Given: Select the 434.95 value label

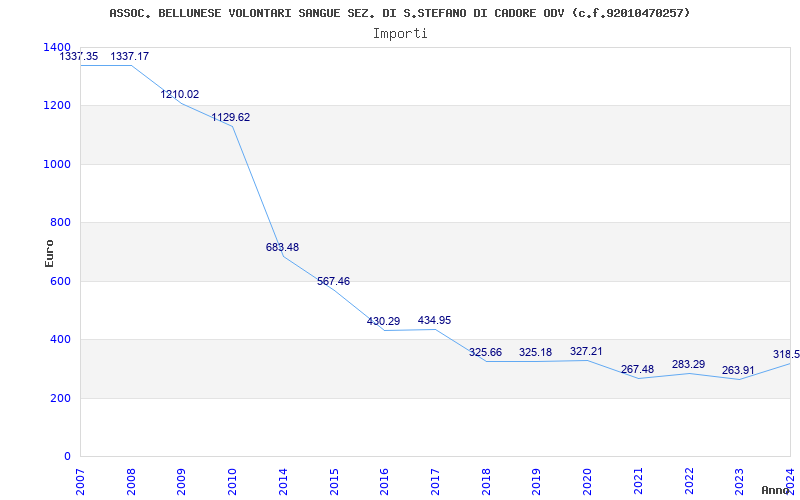Looking at the screenshot, I should pyautogui.click(x=434, y=320).
